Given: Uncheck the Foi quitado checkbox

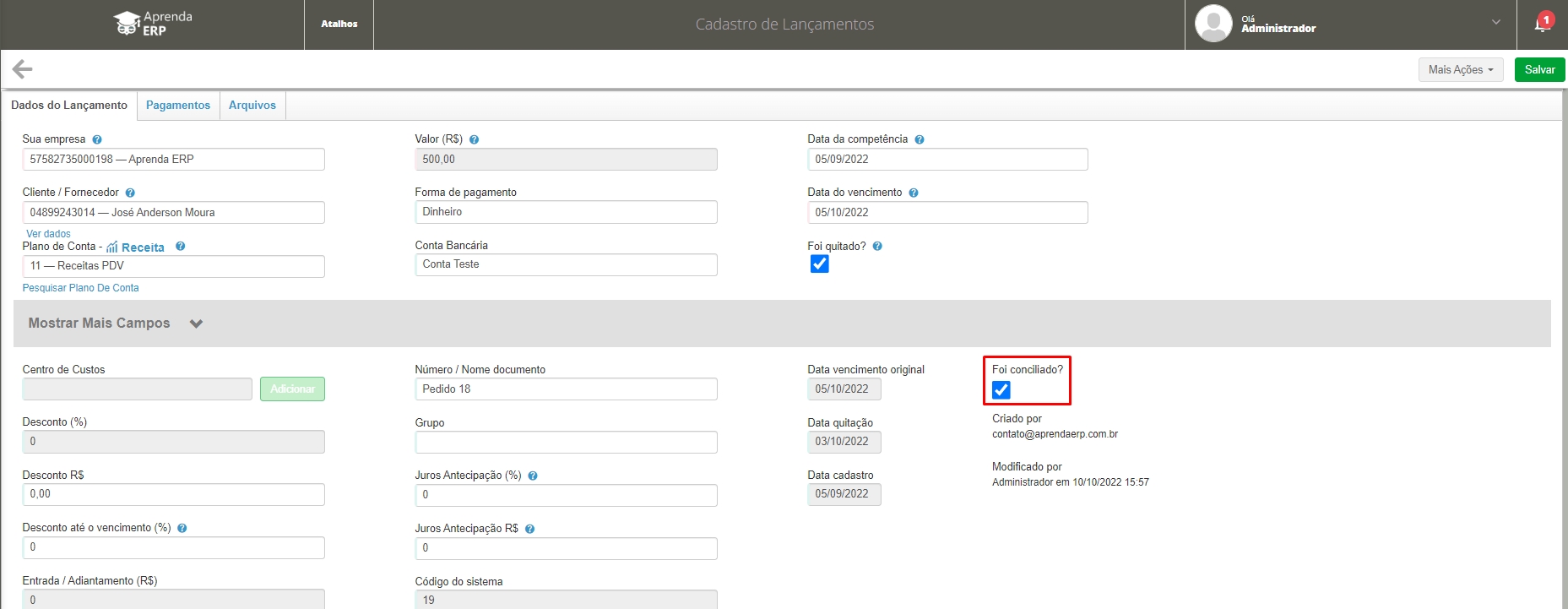Looking at the screenshot, I should pyautogui.click(x=819, y=264).
